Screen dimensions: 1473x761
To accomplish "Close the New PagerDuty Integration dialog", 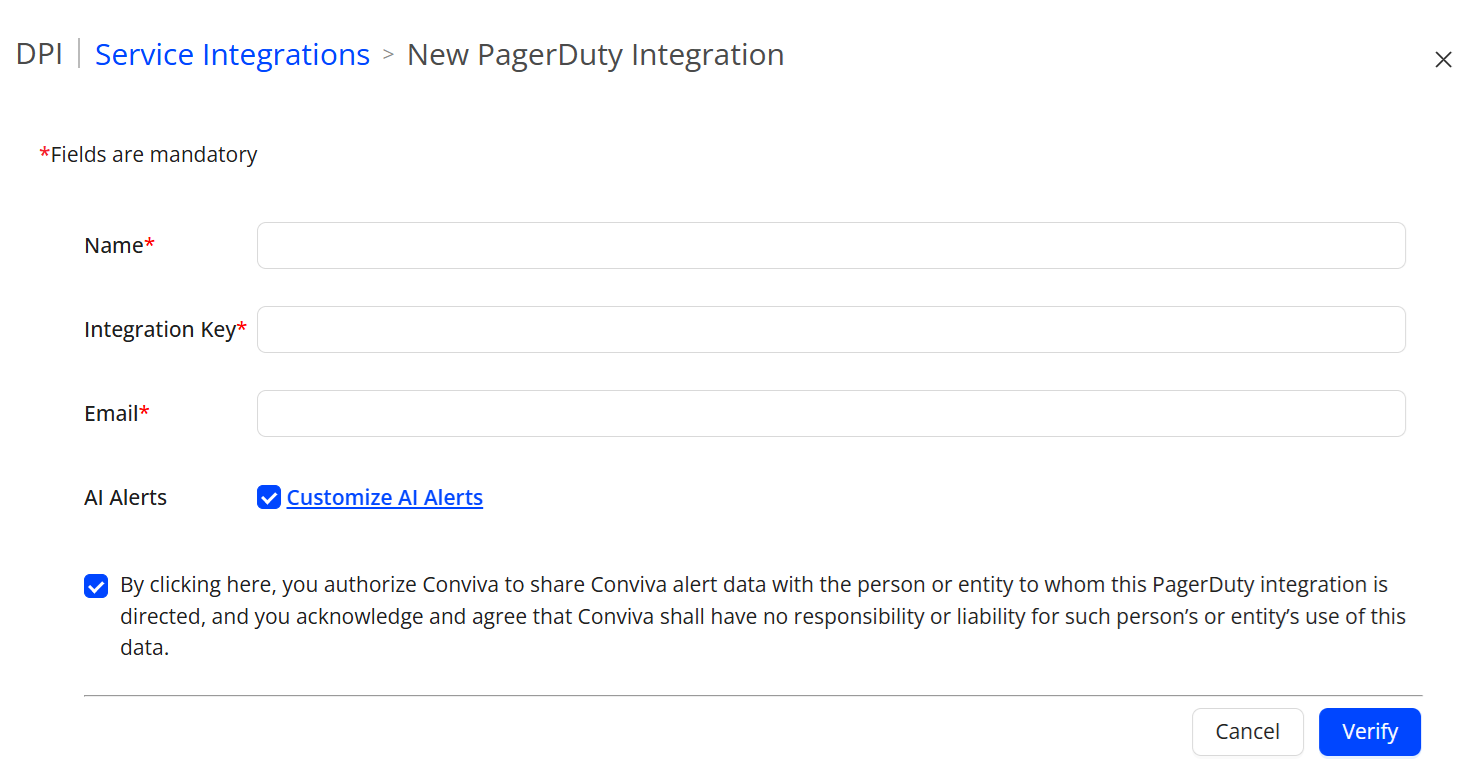I will 1443,60.
